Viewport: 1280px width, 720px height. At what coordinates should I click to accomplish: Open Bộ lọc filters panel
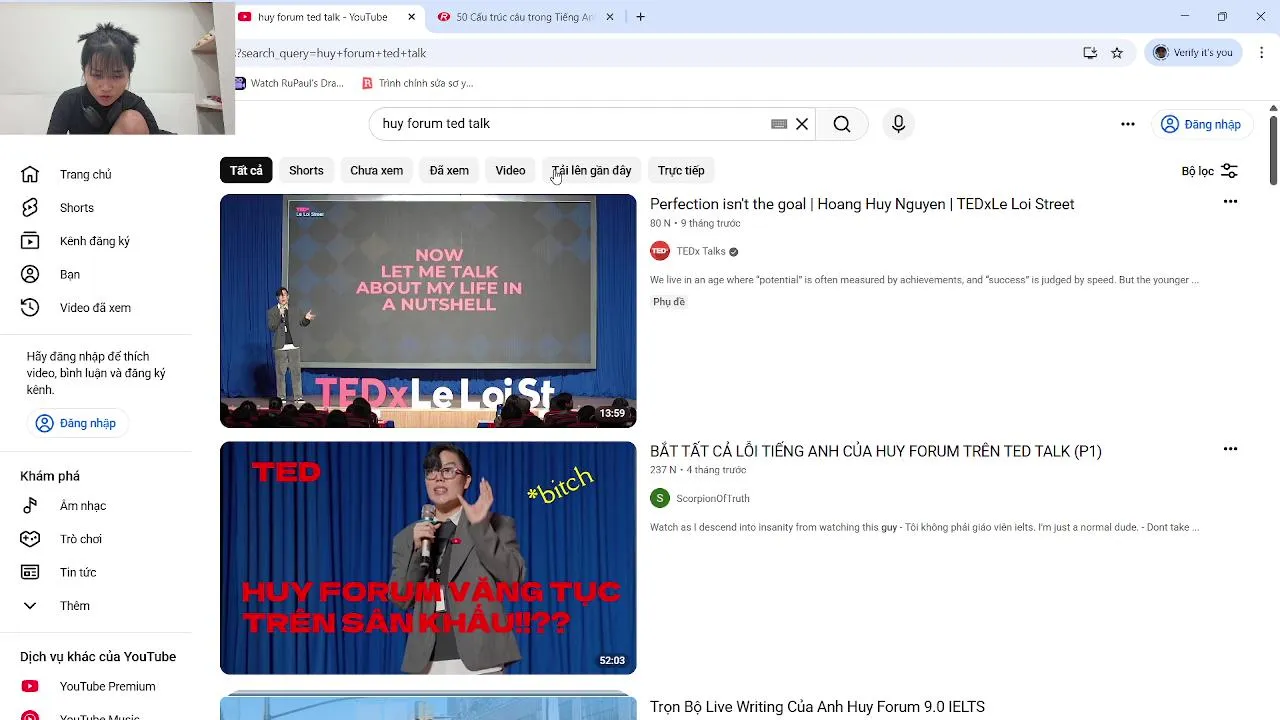[1210, 171]
